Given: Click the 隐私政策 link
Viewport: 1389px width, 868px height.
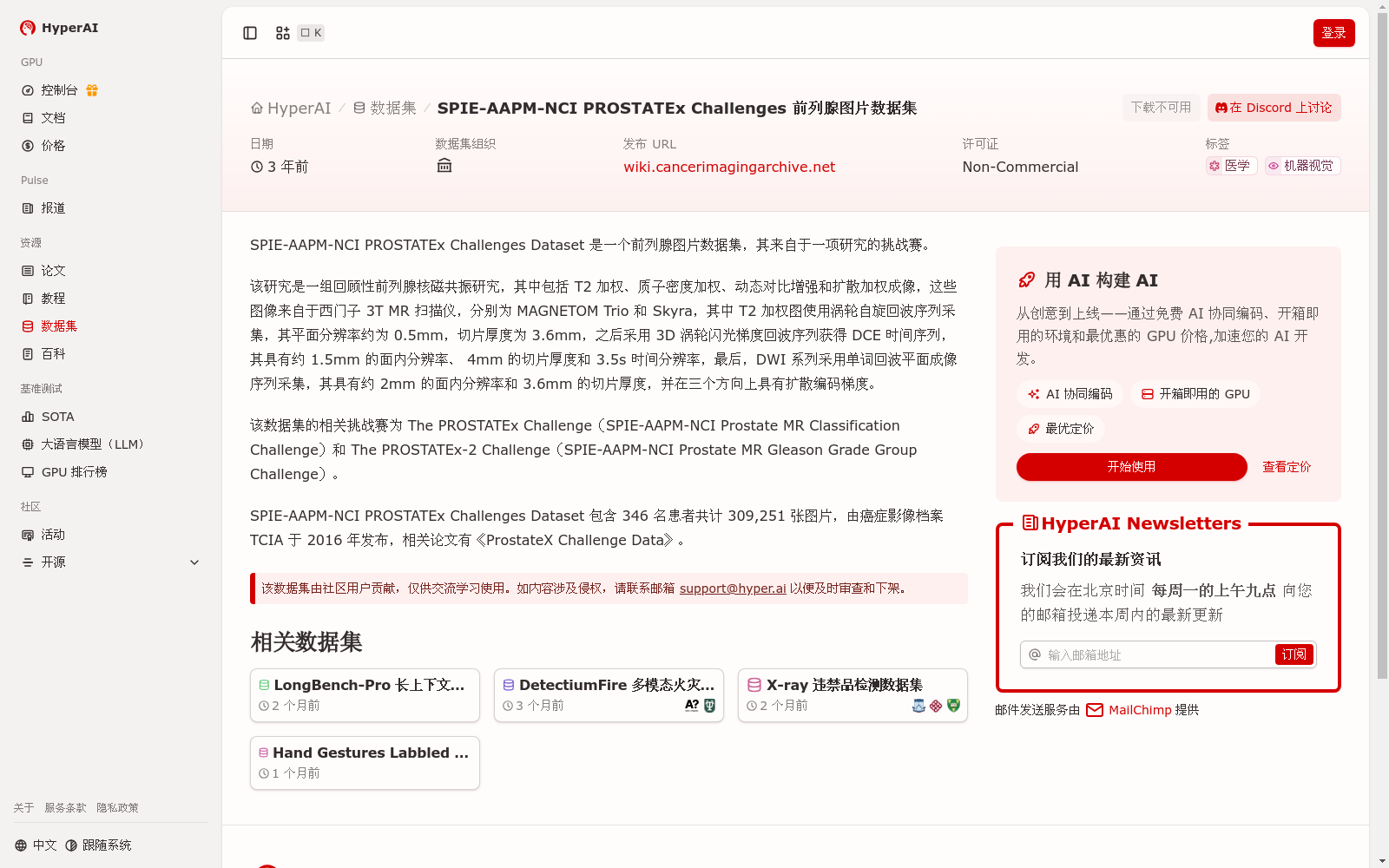Looking at the screenshot, I should (117, 808).
